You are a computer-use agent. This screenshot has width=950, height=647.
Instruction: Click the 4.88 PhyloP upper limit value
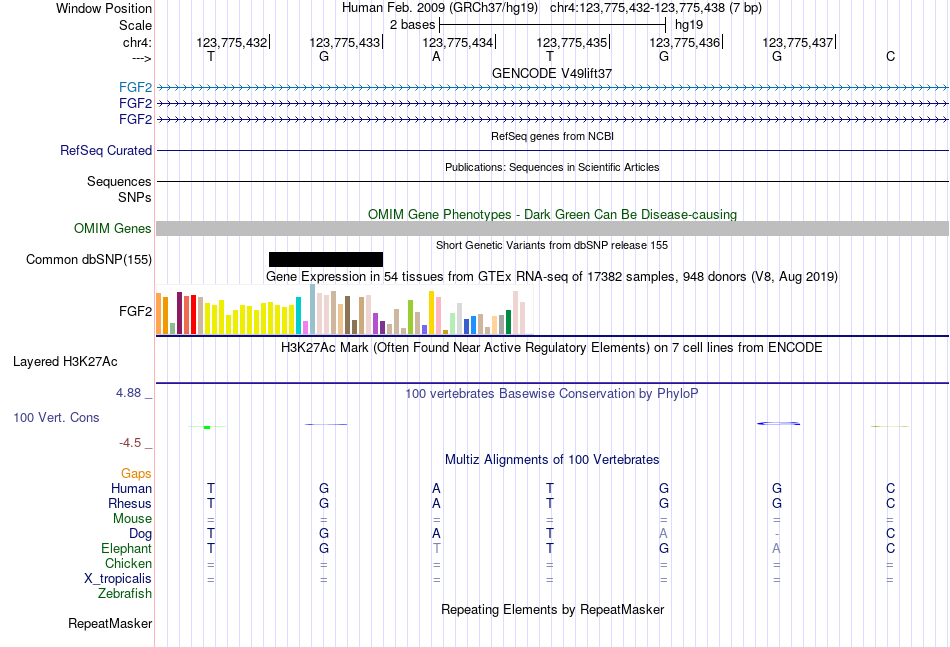click(128, 393)
